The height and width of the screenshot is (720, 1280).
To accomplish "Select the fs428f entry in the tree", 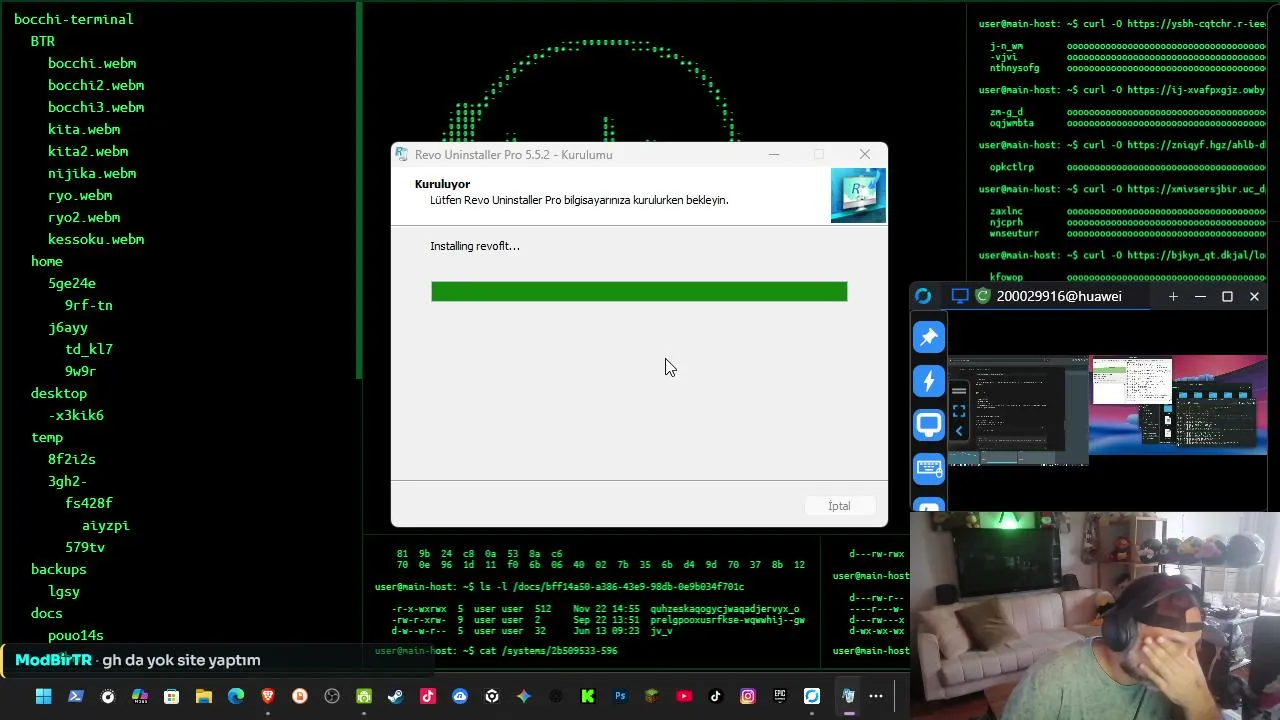I will (x=89, y=503).
